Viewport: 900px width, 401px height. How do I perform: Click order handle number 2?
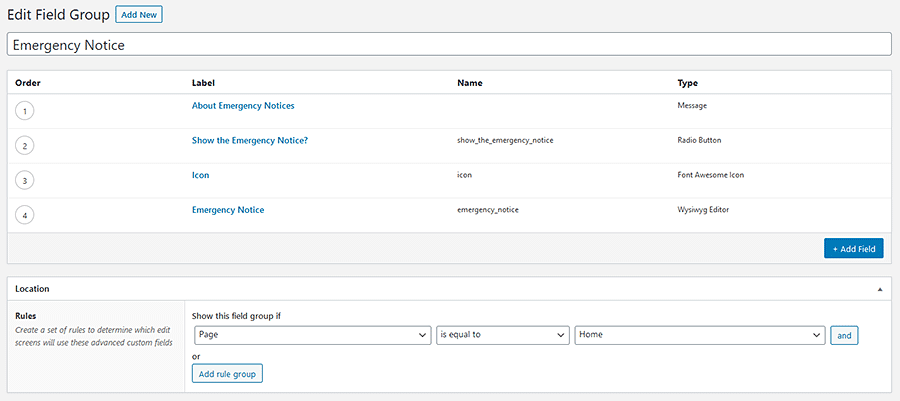25,146
